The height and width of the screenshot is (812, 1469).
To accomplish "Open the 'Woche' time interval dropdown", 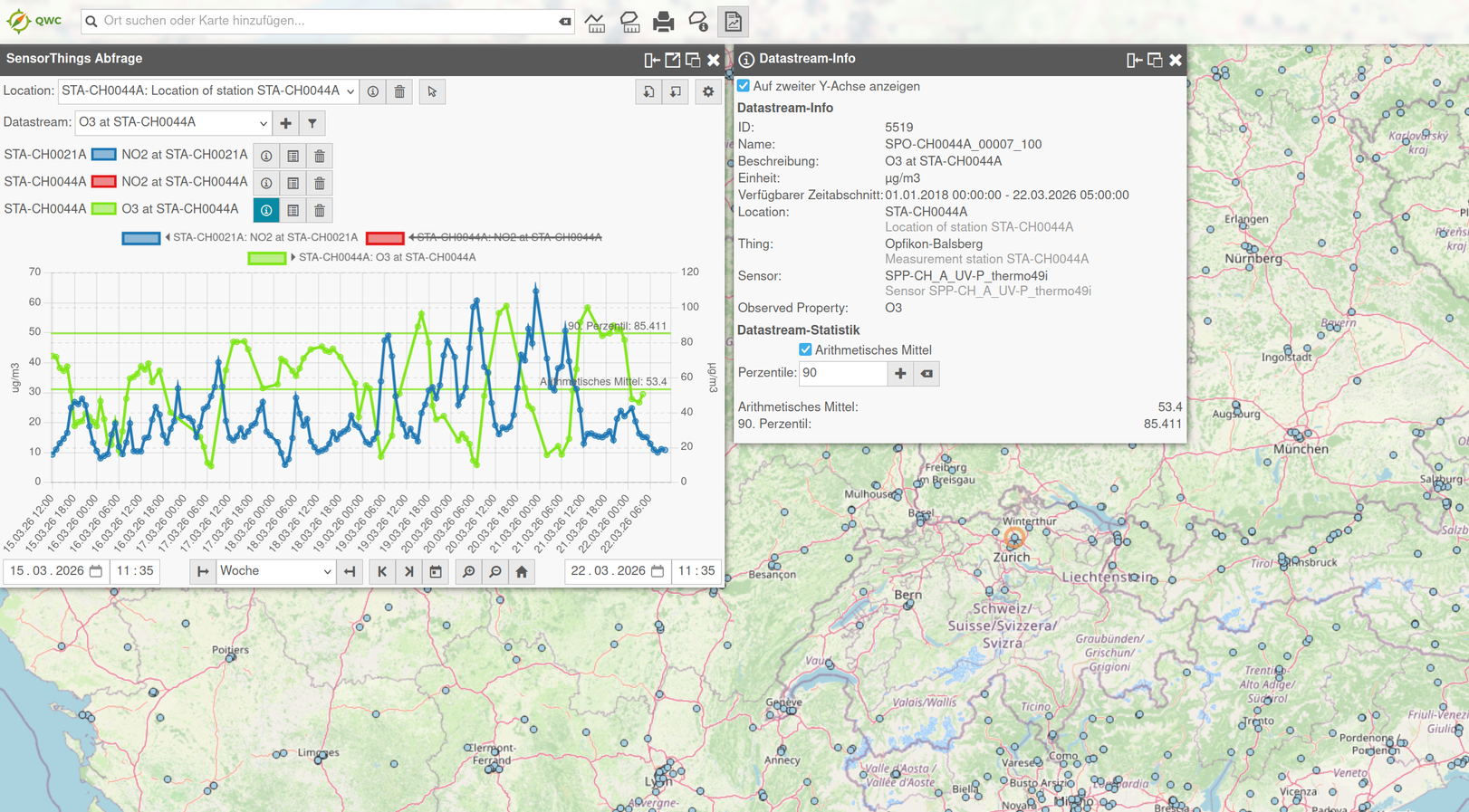I will [x=275, y=571].
